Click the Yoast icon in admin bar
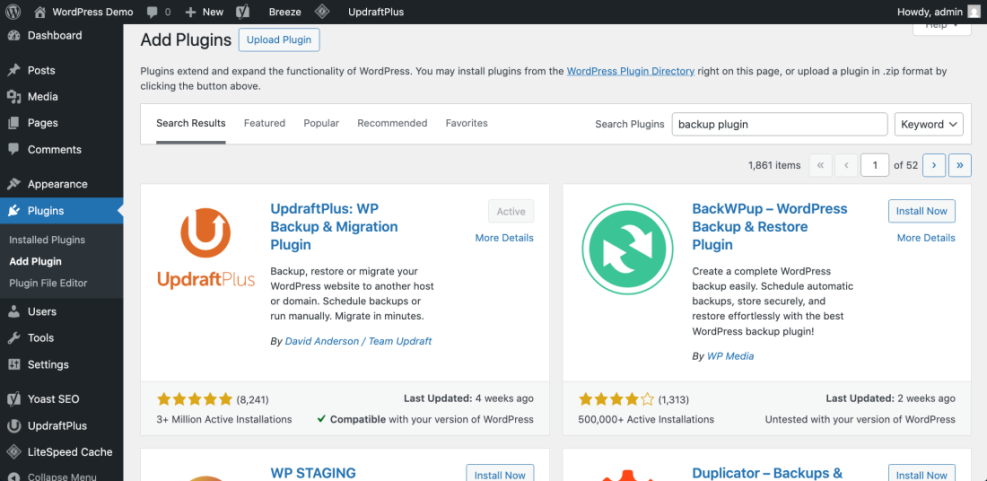The image size is (987, 481). pos(242,12)
